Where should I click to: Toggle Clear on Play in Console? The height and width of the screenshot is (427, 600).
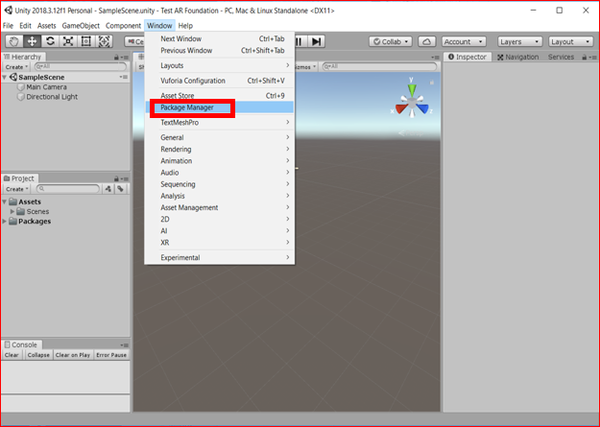[73, 355]
